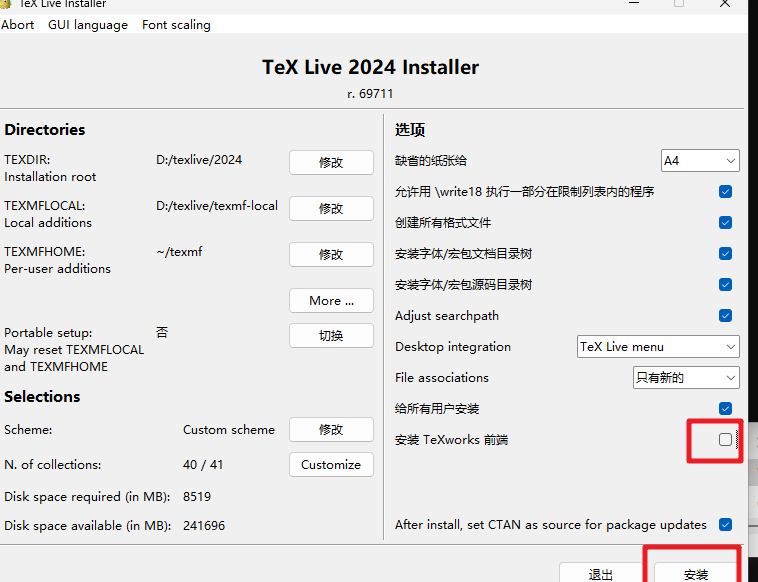Click the 退出 quit button
This screenshot has width=758, height=582.
coord(601,573)
